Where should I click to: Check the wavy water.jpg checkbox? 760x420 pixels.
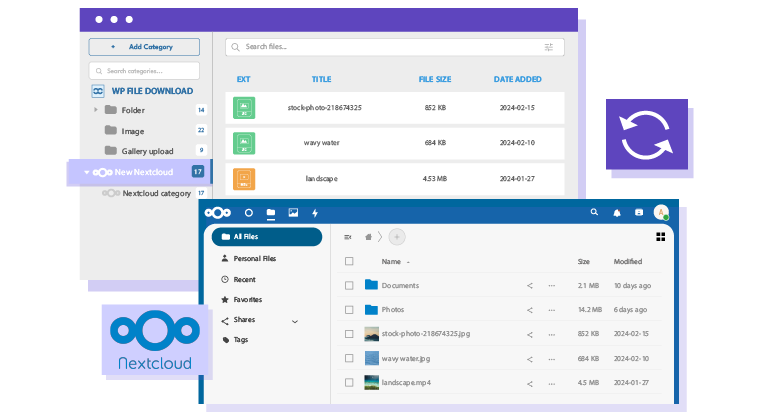pyautogui.click(x=349, y=358)
